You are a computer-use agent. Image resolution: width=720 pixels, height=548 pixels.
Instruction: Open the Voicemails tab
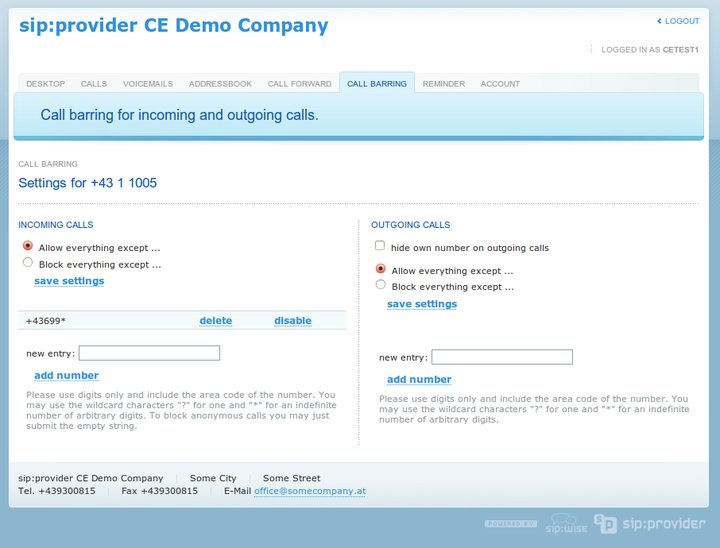[x=148, y=84]
